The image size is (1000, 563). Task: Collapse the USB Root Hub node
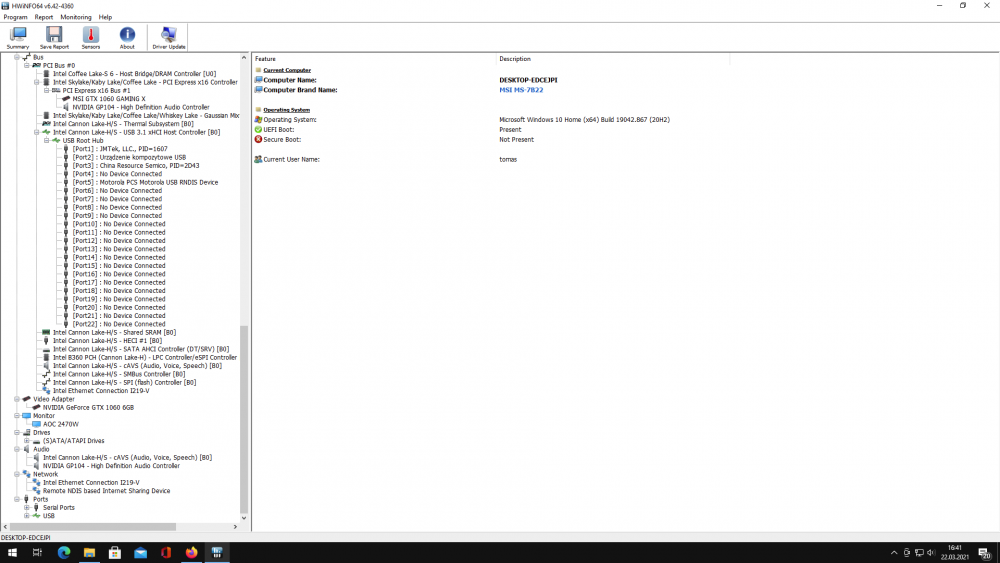tap(47, 140)
